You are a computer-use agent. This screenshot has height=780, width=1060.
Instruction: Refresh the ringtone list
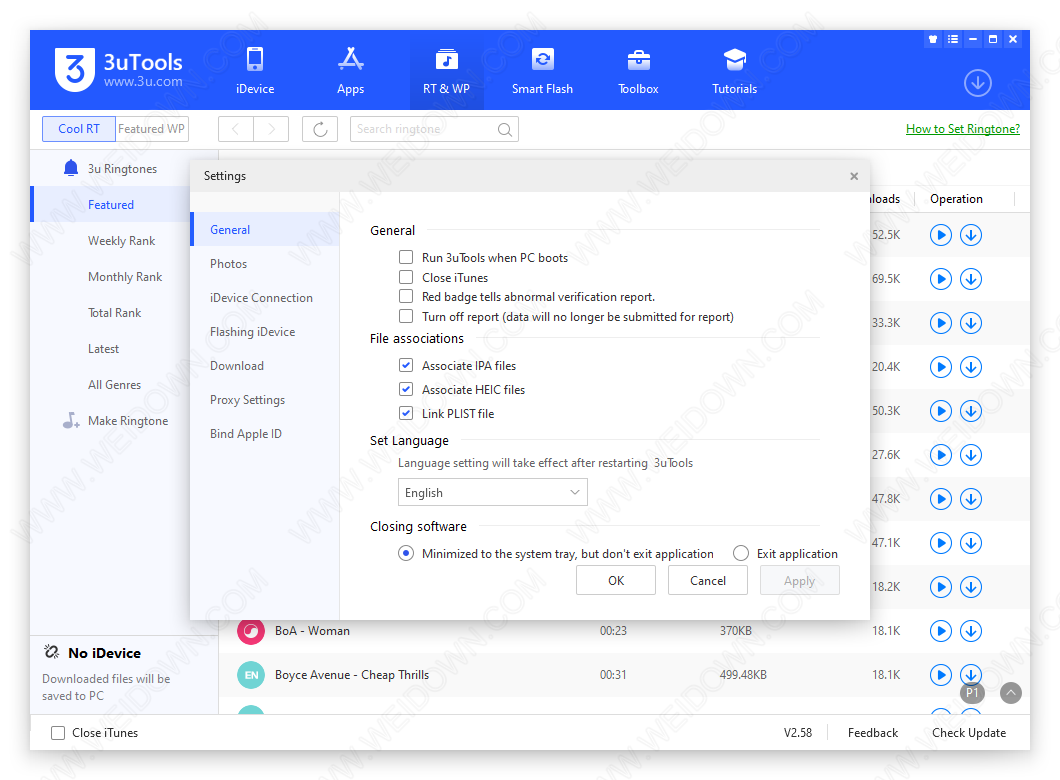point(320,129)
